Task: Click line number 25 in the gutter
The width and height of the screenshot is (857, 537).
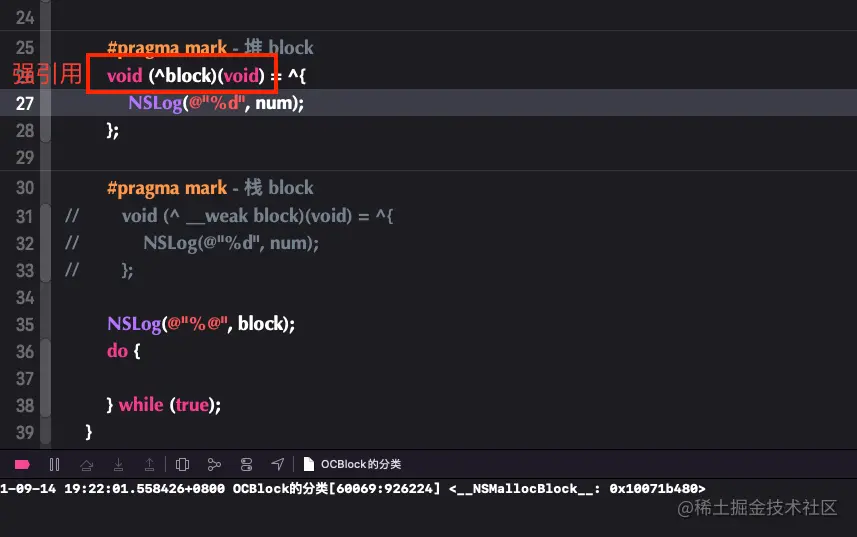Action: 25,48
